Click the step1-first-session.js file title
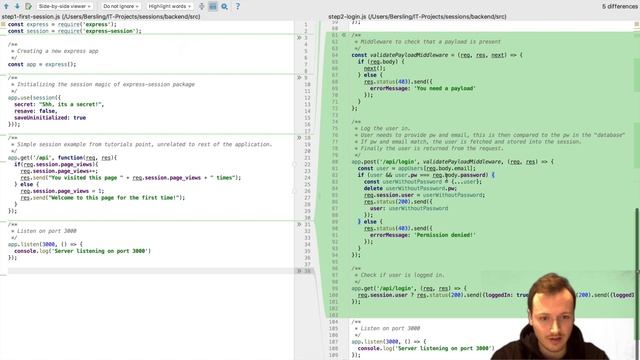The height and width of the screenshot is (360, 640). (x=101, y=17)
